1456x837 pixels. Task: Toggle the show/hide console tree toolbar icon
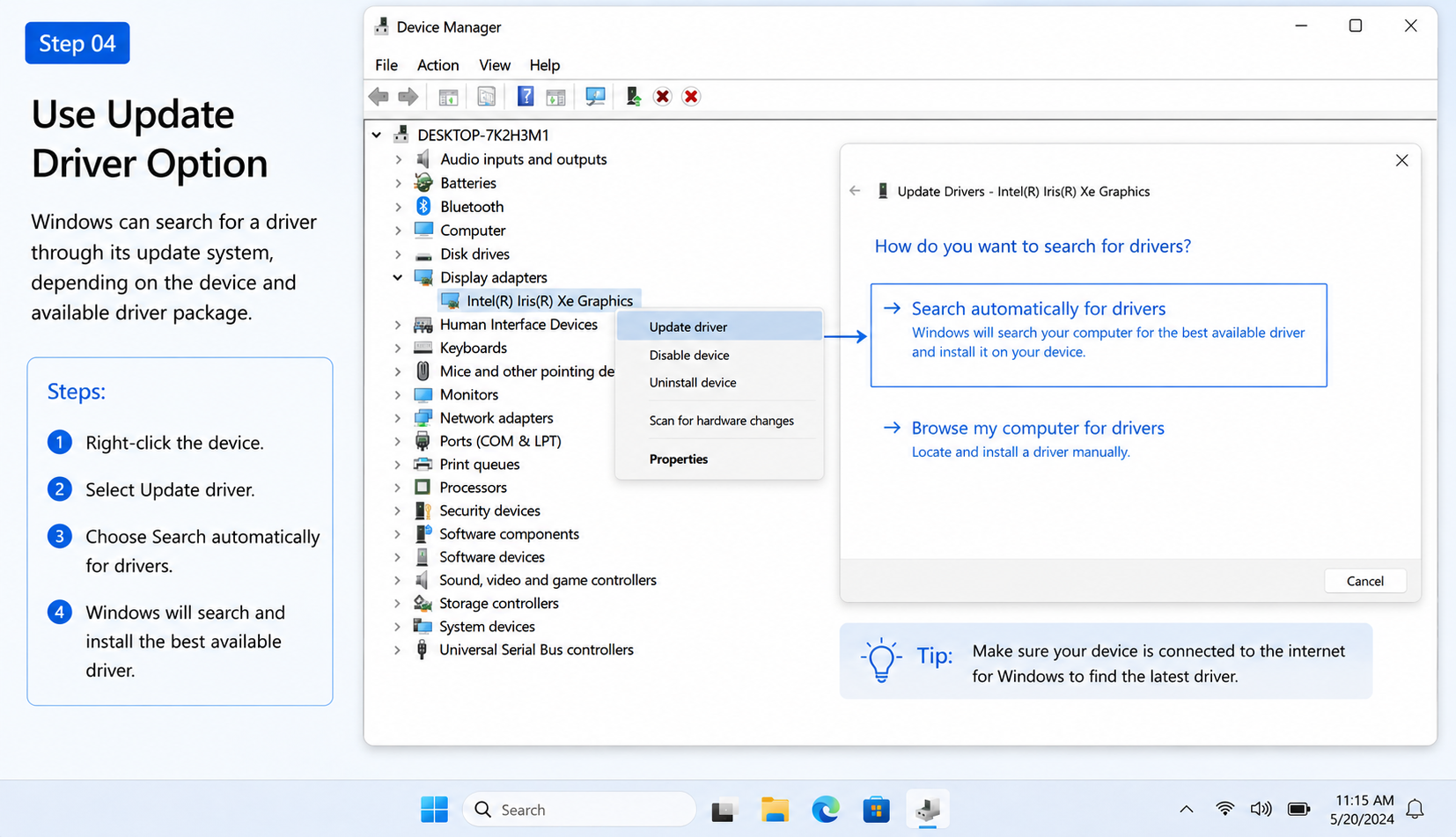point(448,97)
